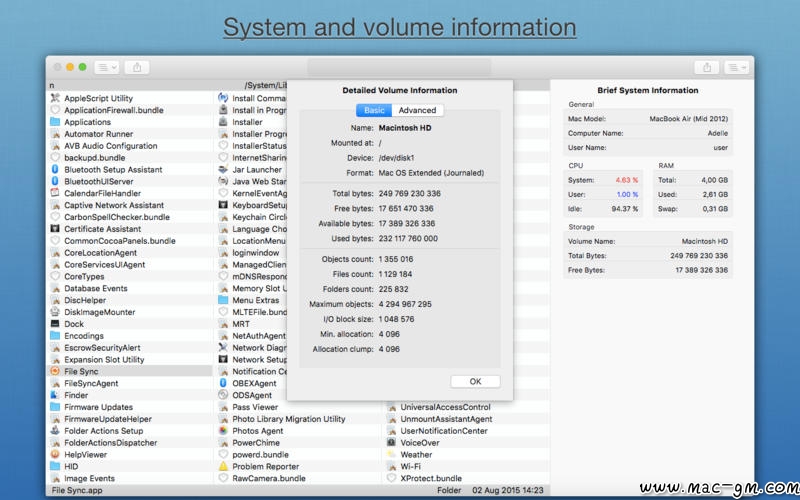Click the Finder icon in list
The width and height of the screenshot is (800, 500).
coord(55,395)
